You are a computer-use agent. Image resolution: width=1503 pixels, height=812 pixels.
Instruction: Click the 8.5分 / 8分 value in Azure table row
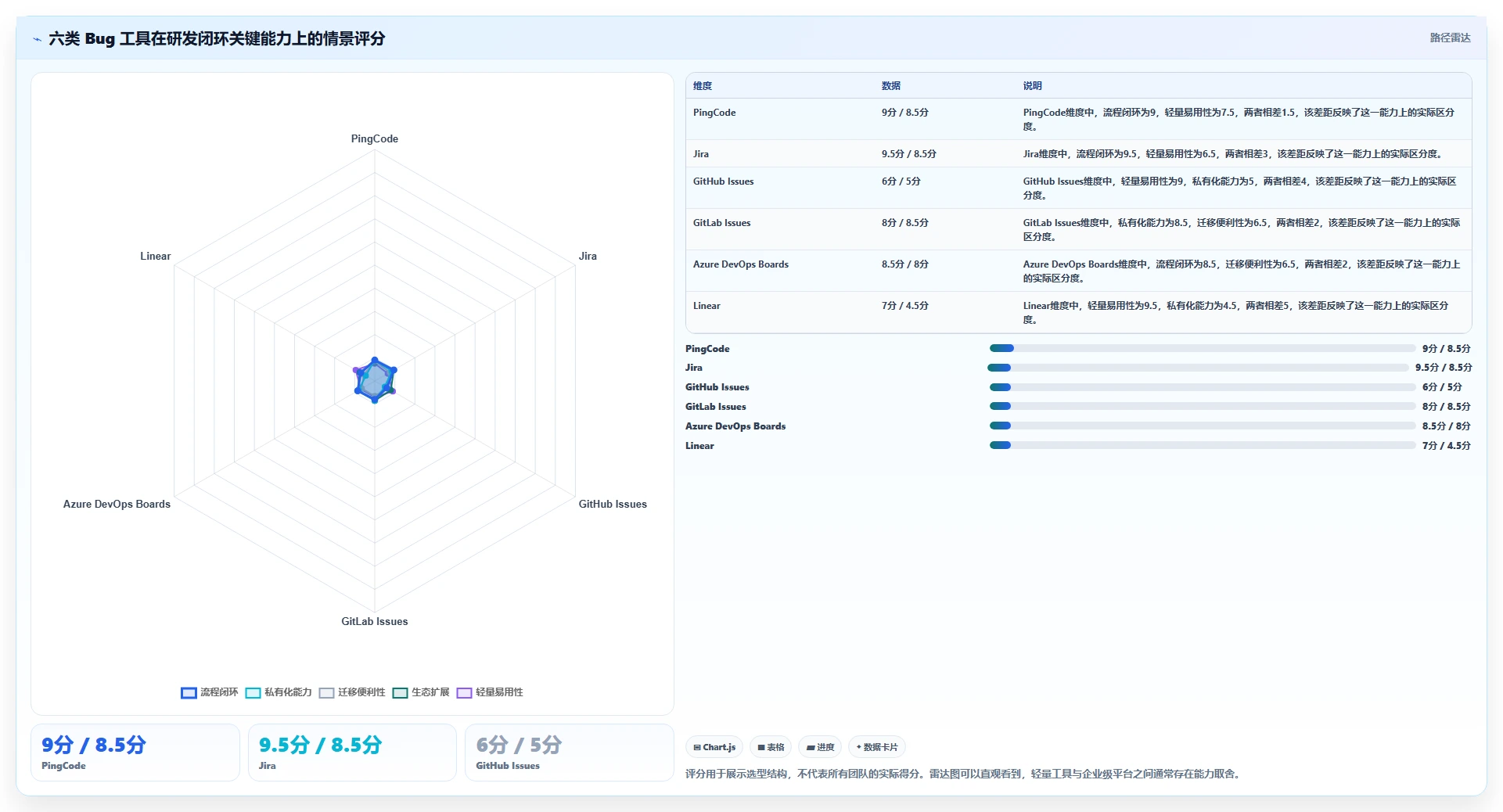(x=905, y=264)
